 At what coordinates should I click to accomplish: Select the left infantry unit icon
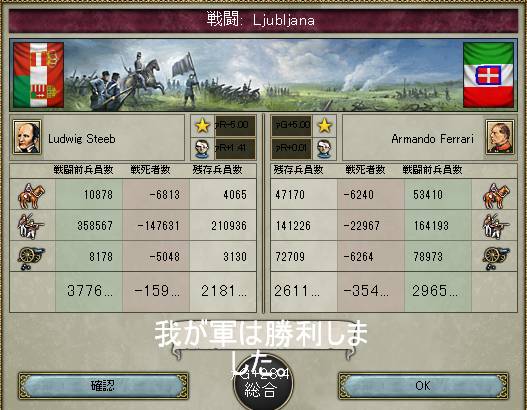pyautogui.click(x=30, y=226)
